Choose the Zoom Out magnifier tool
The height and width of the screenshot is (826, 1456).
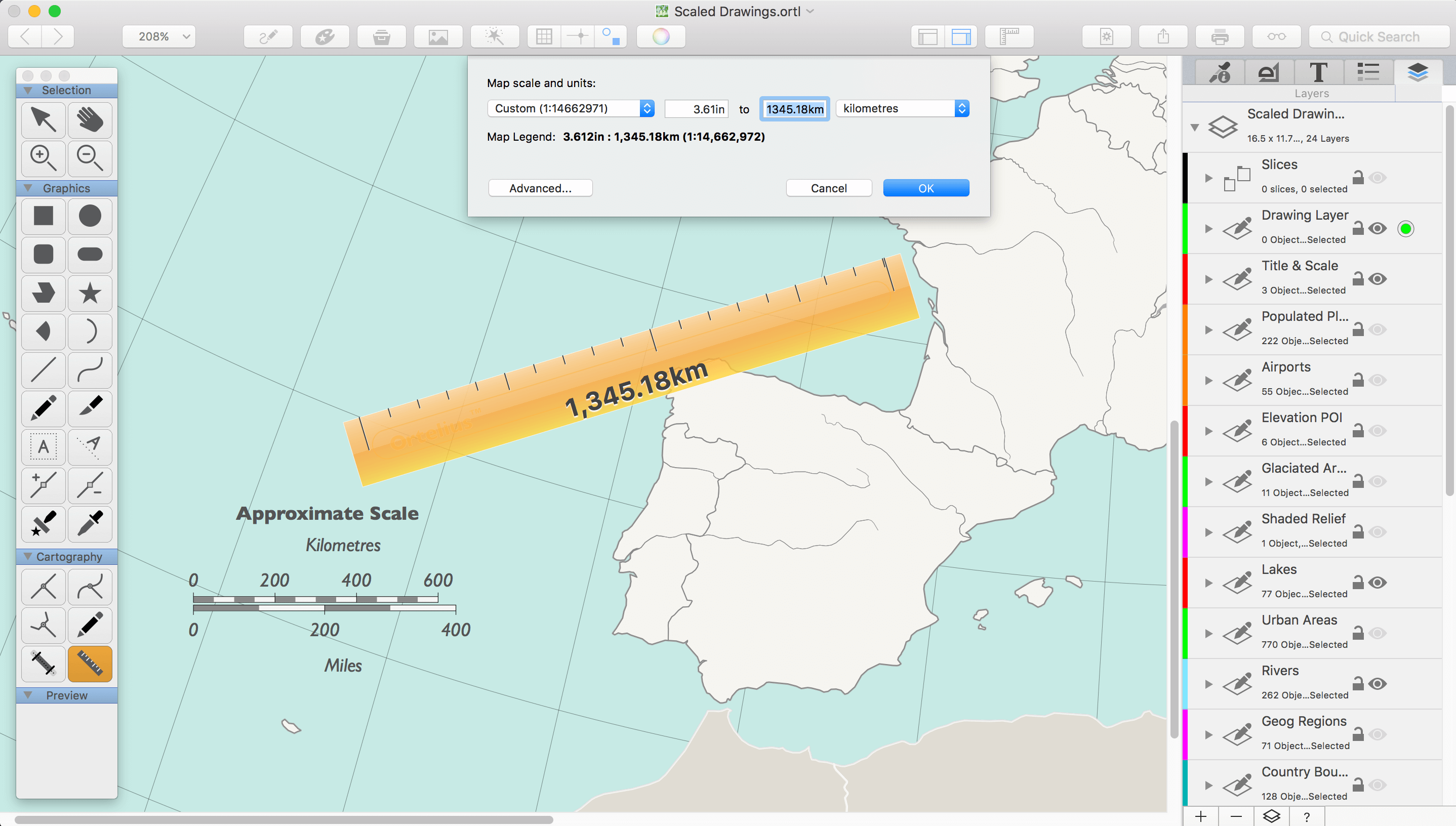coord(90,158)
